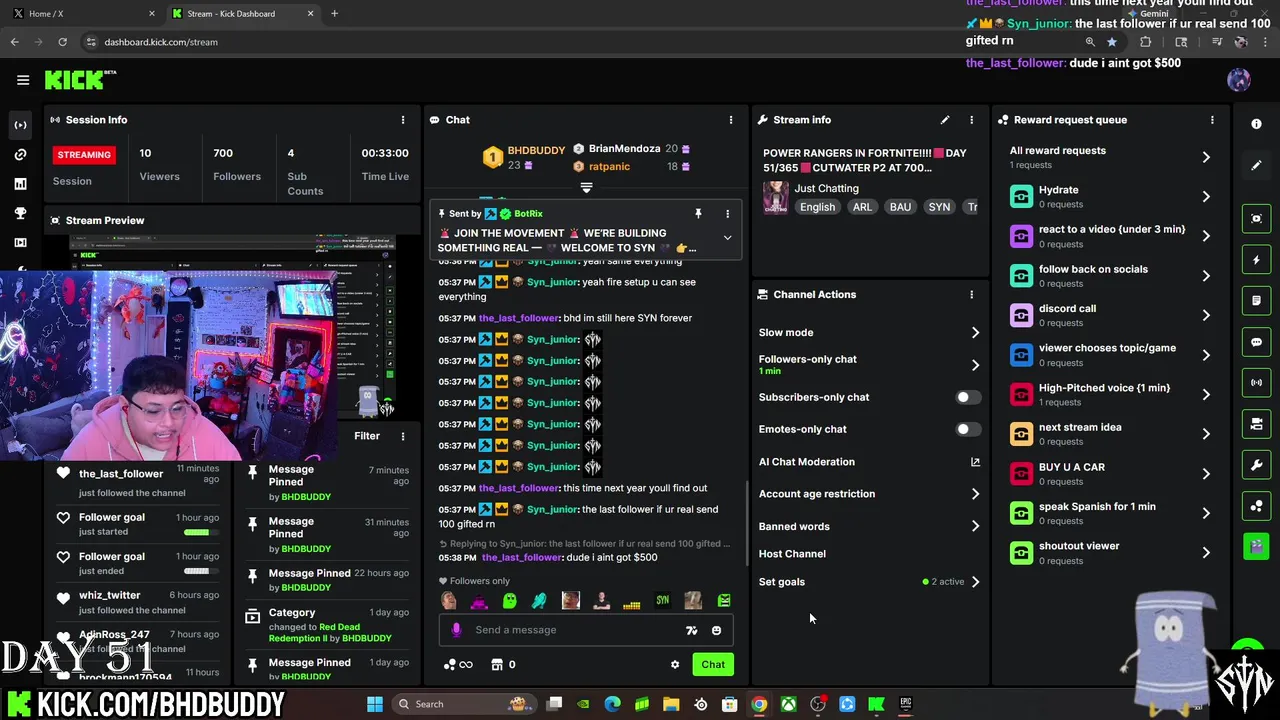The width and height of the screenshot is (1280, 720).
Task: Open the link icon in left sidebar
Action: (20, 155)
